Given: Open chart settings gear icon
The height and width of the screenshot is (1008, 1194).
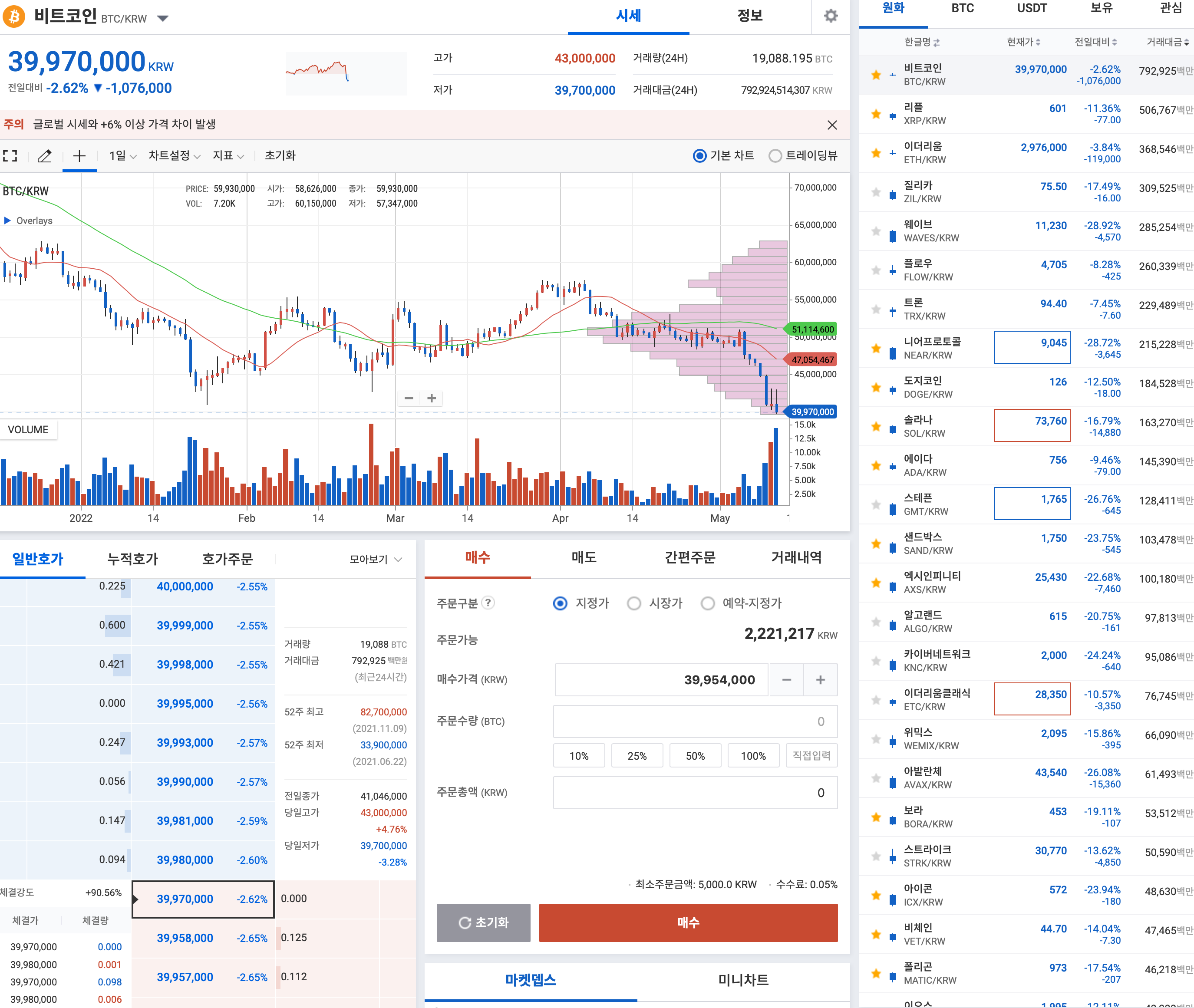Looking at the screenshot, I should [831, 16].
